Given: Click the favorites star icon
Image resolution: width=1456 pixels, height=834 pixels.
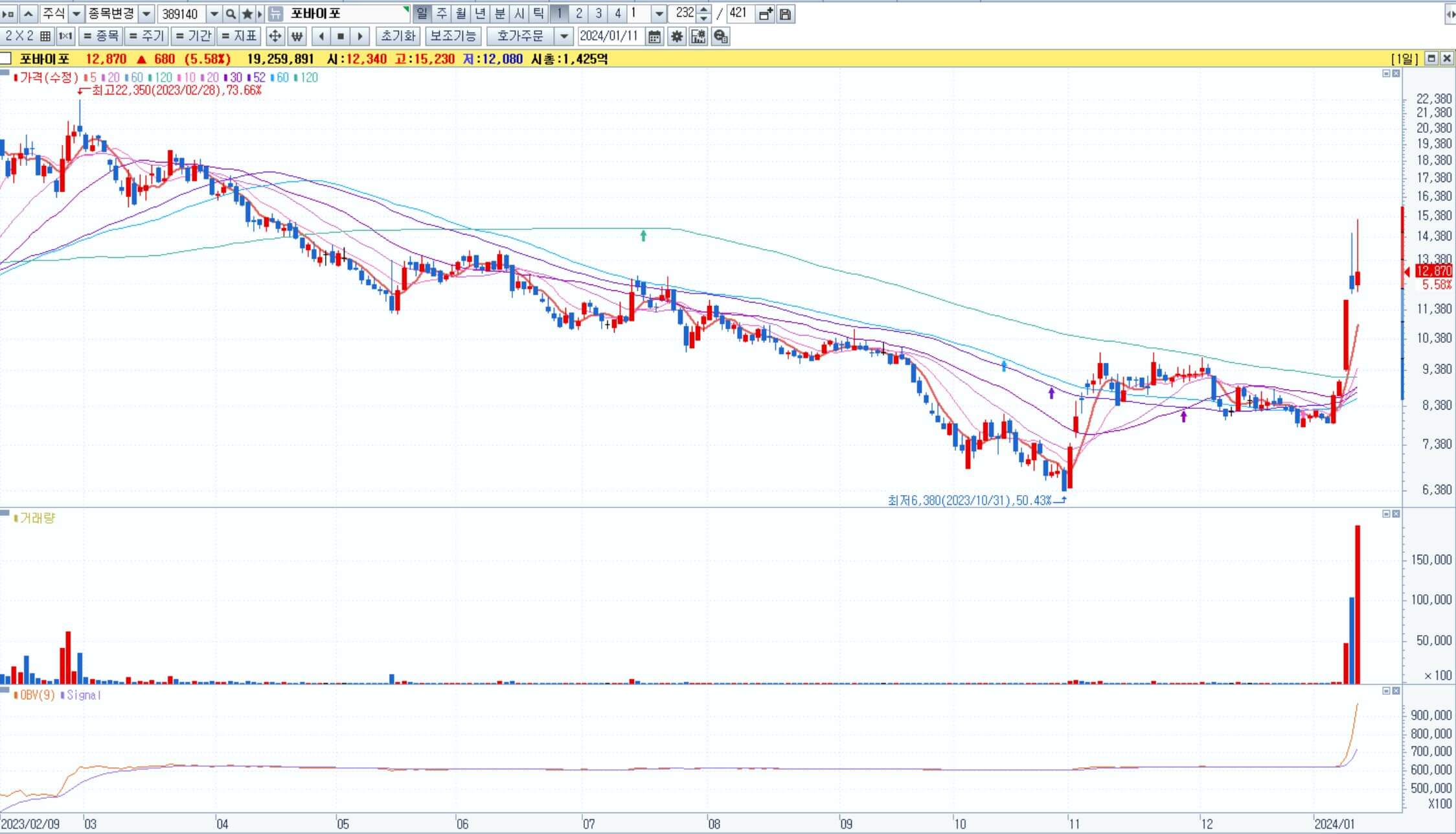Looking at the screenshot, I should pyautogui.click(x=247, y=14).
